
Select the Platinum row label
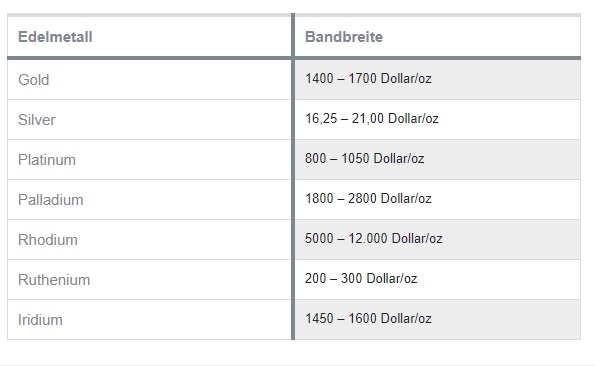(x=47, y=160)
